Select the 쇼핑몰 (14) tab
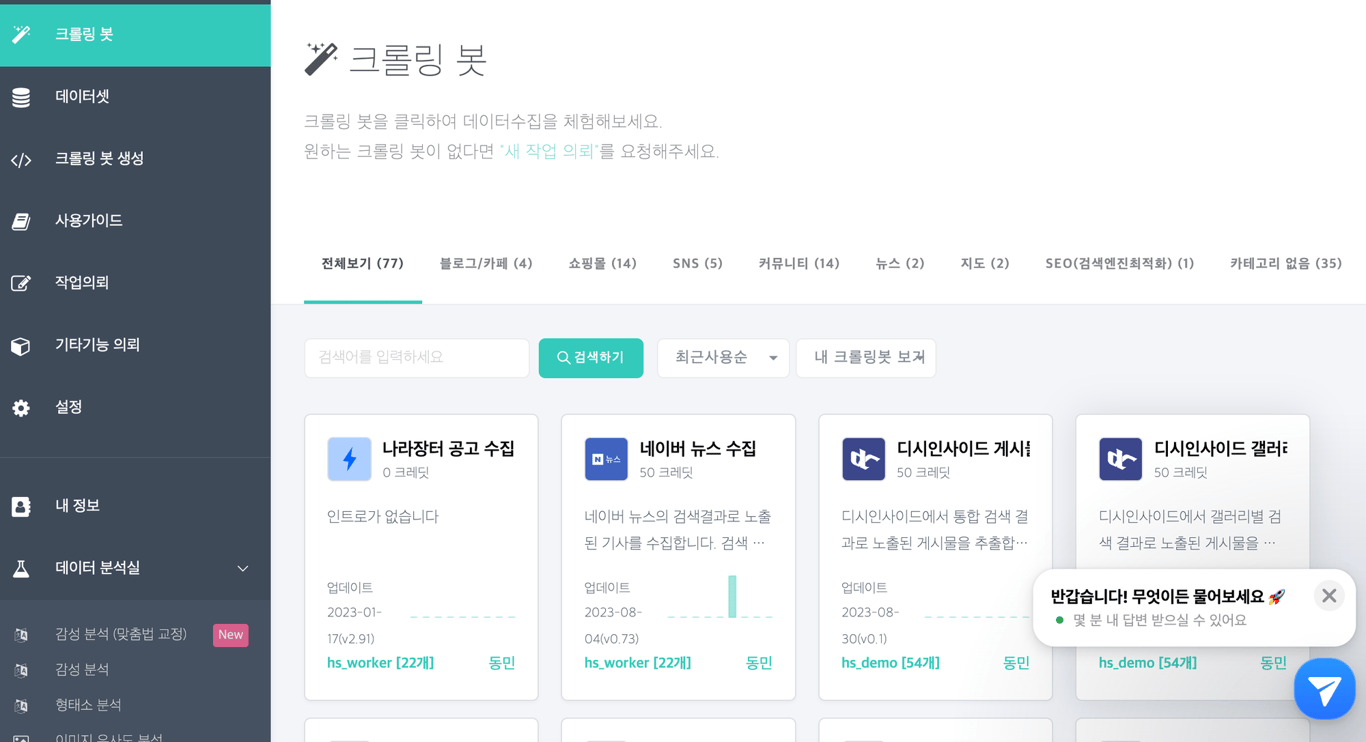This screenshot has width=1366, height=742. 602,264
